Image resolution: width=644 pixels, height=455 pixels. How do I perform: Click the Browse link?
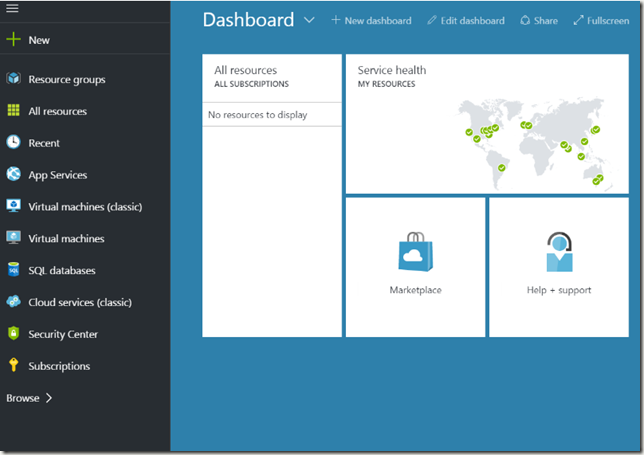(x=23, y=398)
